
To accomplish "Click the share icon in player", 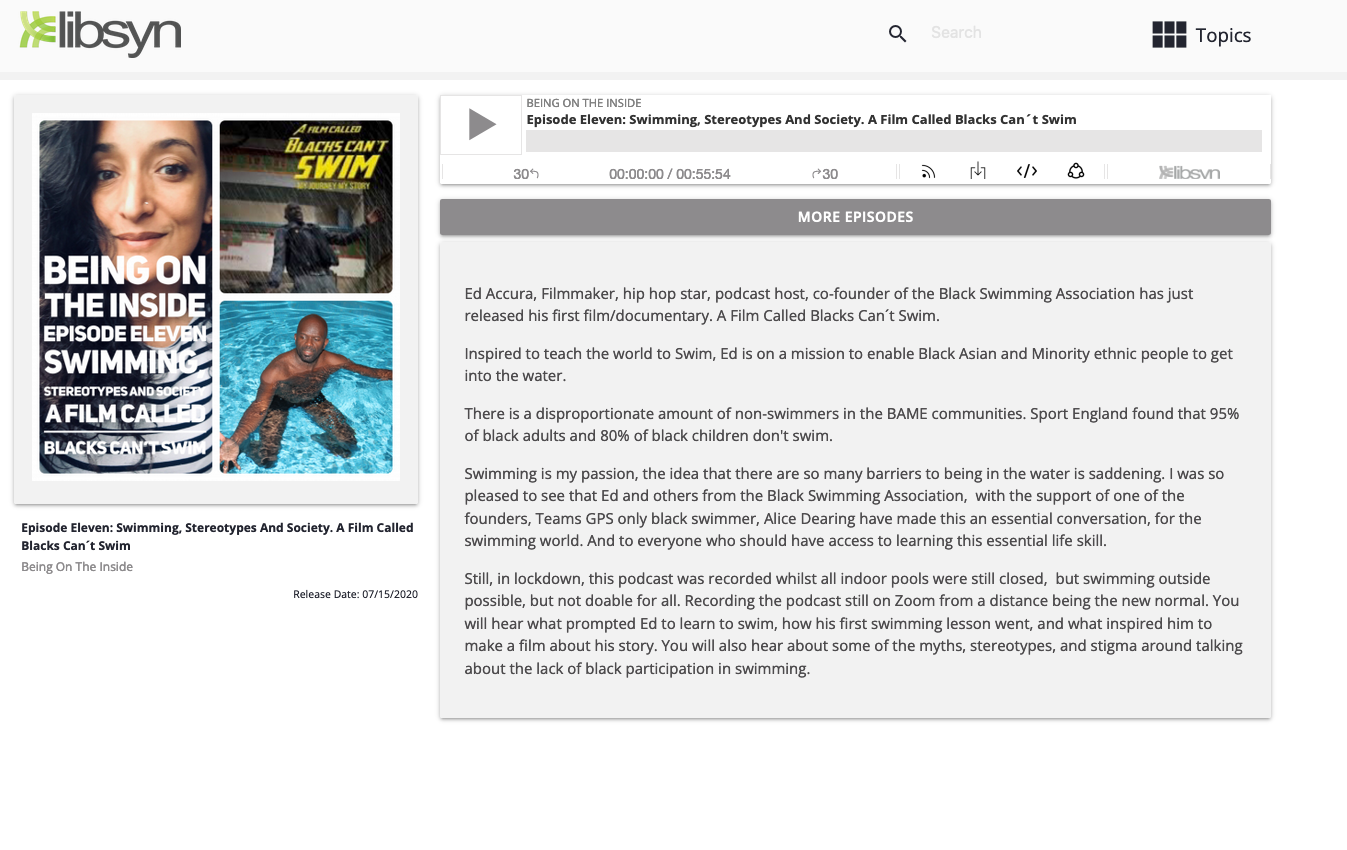I will point(1076,172).
